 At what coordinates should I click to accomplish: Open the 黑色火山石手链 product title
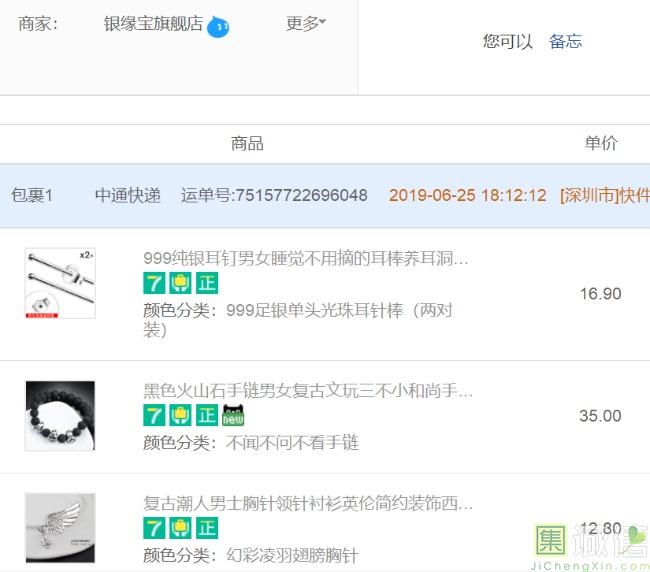[x=308, y=390]
